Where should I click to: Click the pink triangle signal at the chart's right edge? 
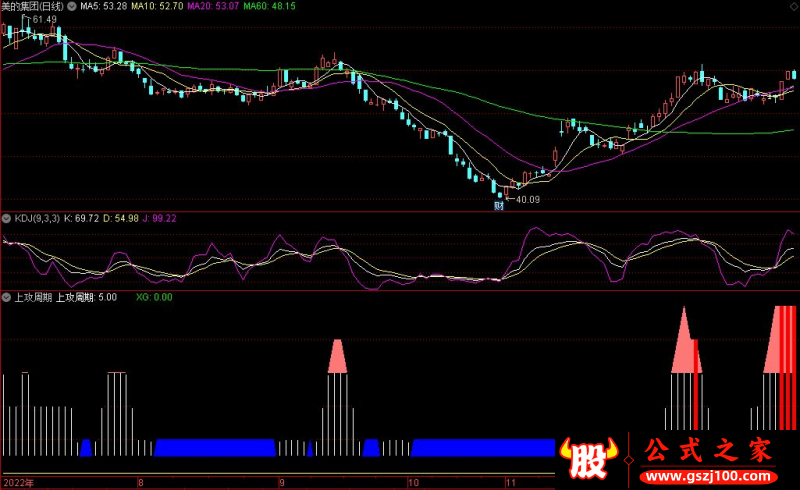pyautogui.click(x=775, y=340)
